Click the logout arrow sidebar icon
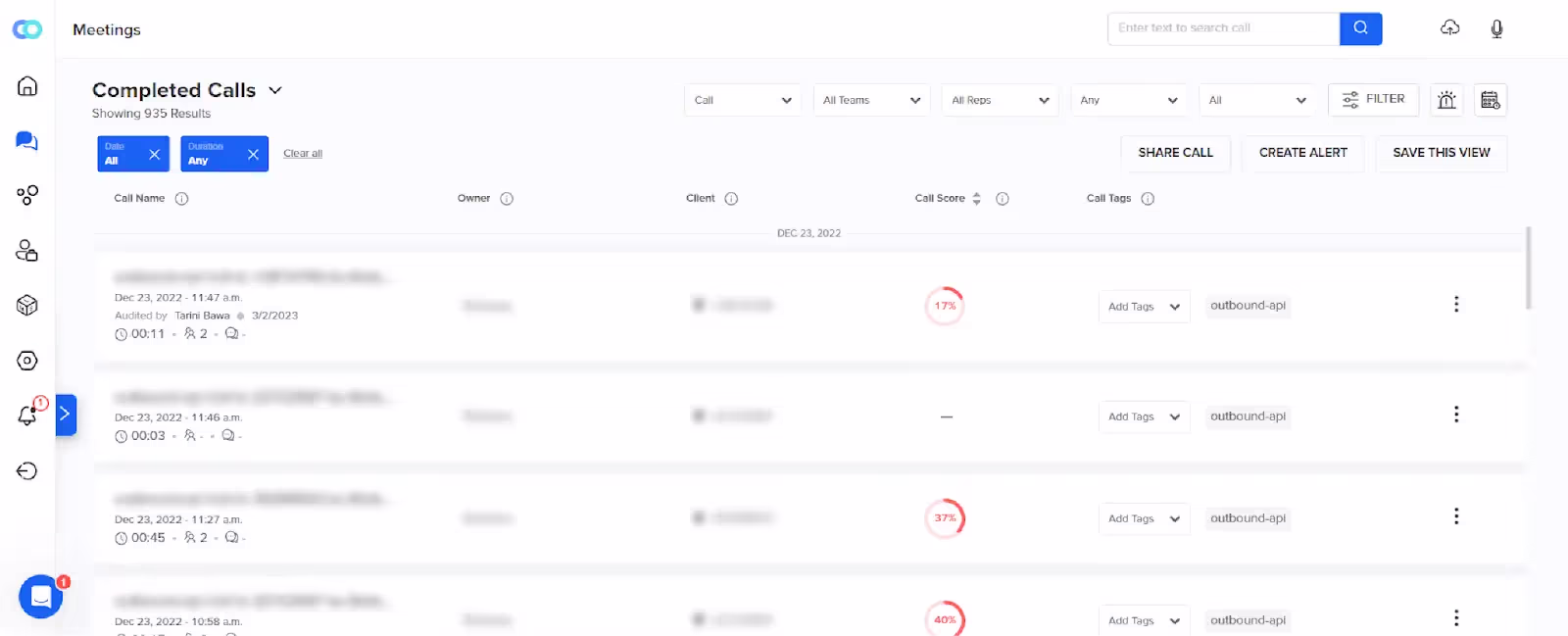Image resolution: width=1568 pixels, height=636 pixels. pyautogui.click(x=27, y=471)
